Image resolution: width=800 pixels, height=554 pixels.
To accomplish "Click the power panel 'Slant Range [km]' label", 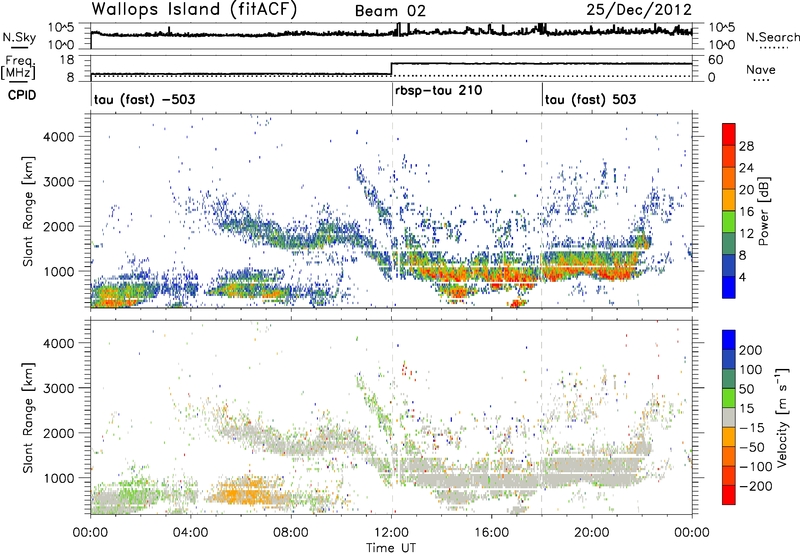I will coord(29,211).
